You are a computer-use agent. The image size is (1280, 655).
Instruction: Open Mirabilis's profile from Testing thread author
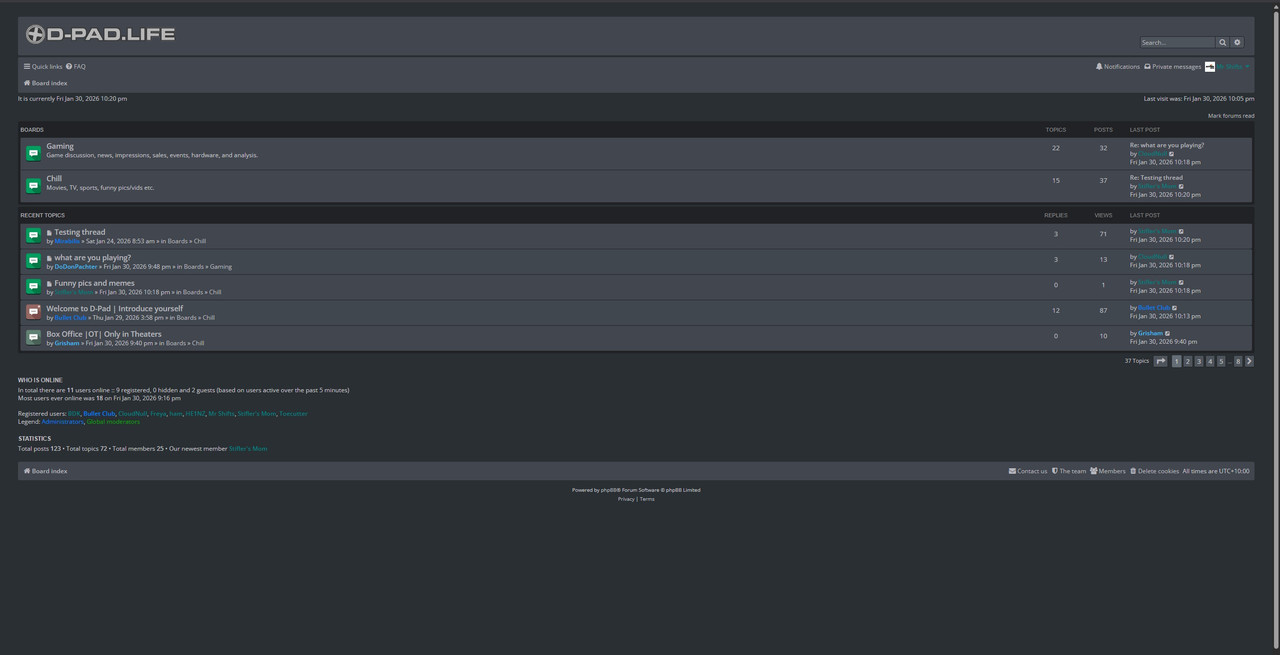point(67,241)
